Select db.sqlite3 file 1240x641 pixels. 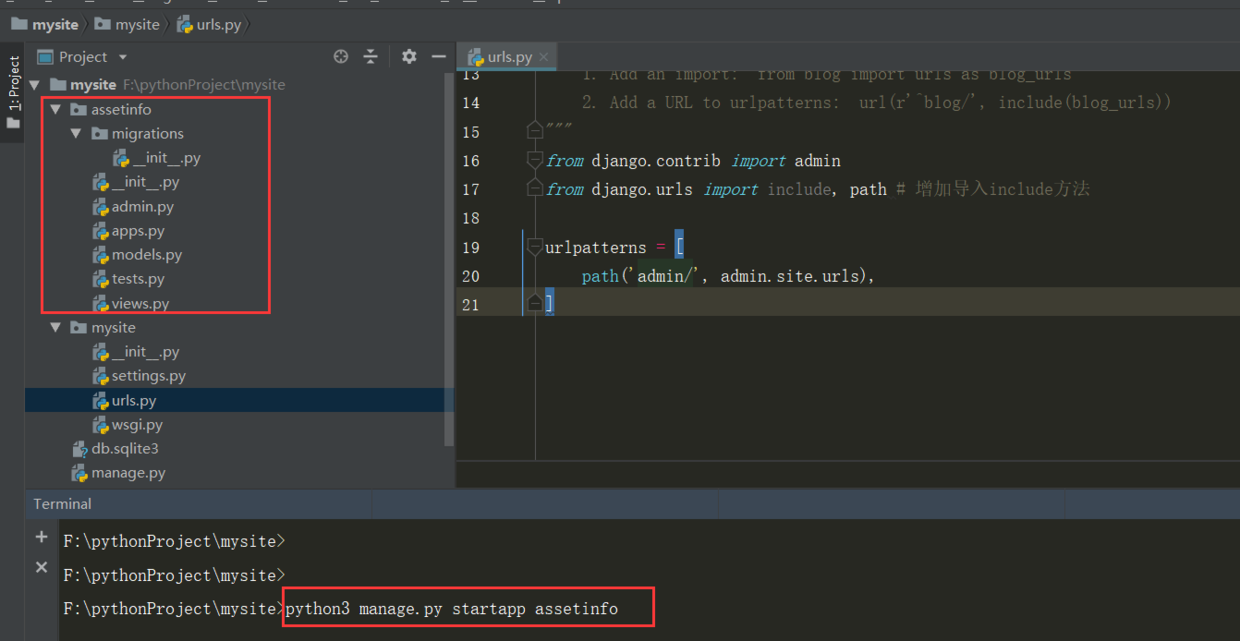tap(125, 449)
